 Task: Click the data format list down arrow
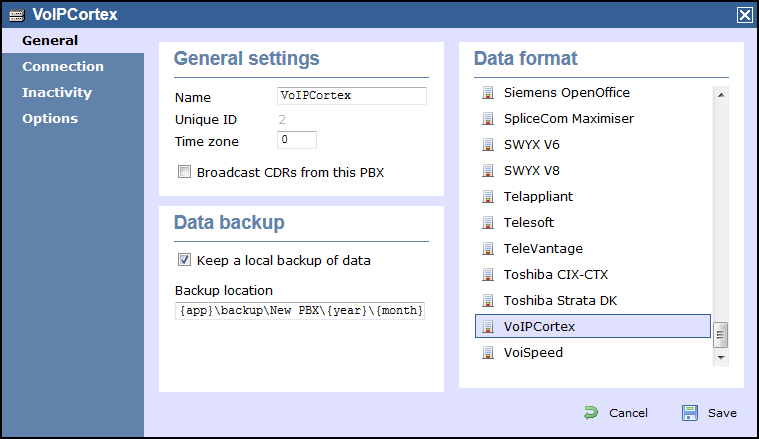pyautogui.click(x=721, y=358)
